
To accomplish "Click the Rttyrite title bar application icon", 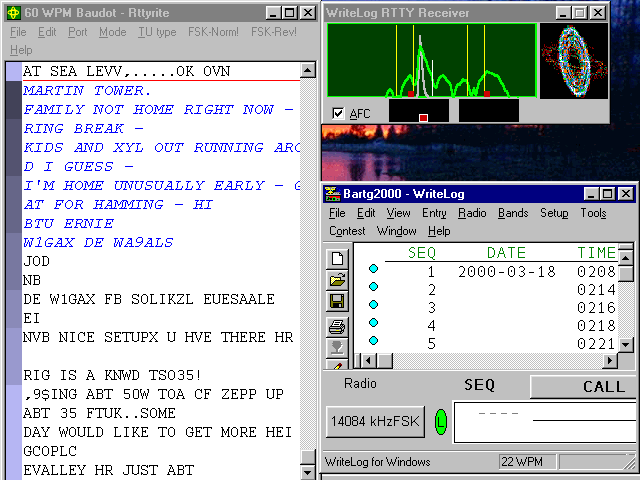I will 13,13.
